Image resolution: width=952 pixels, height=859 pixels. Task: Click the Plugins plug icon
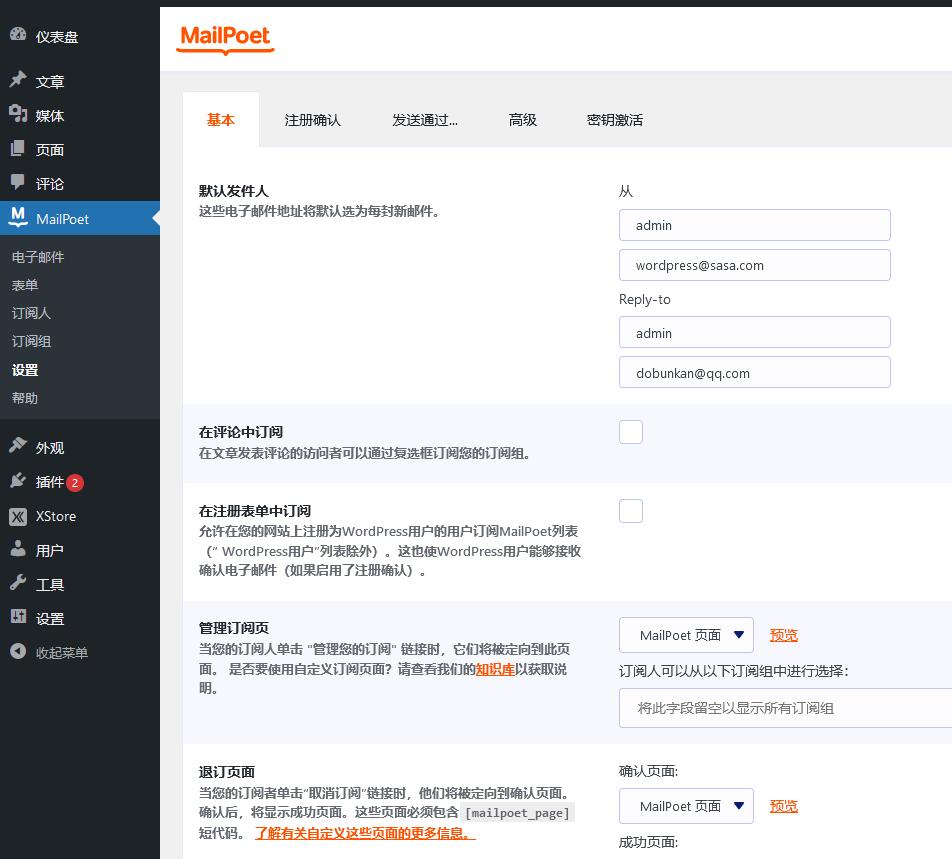18,480
